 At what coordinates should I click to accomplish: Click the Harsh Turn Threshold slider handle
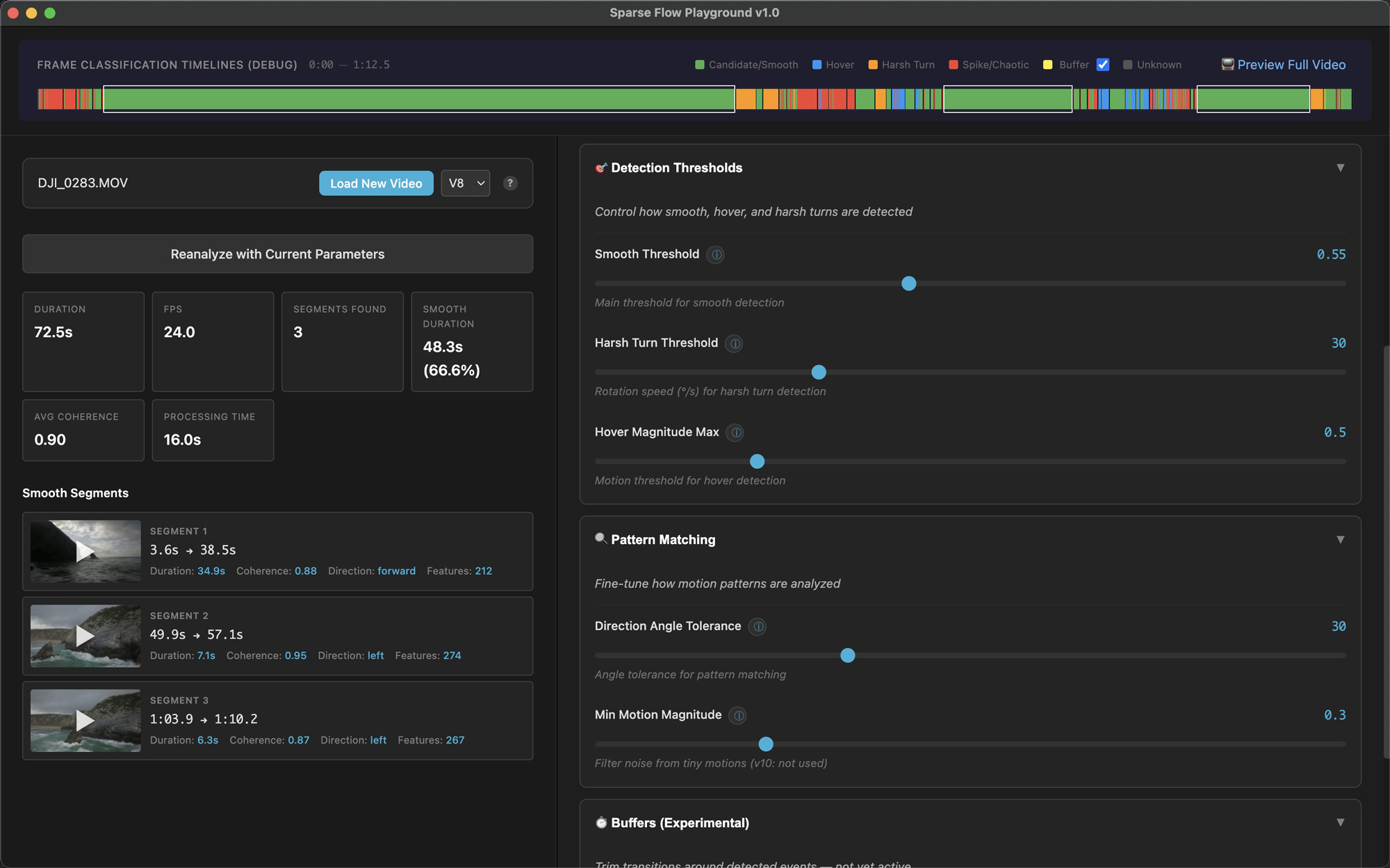tap(819, 372)
